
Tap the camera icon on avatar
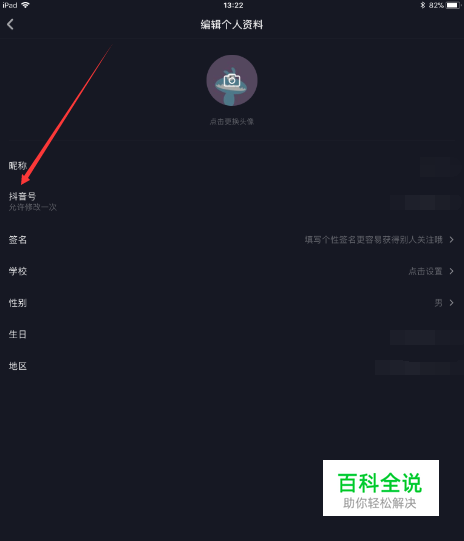click(x=232, y=80)
